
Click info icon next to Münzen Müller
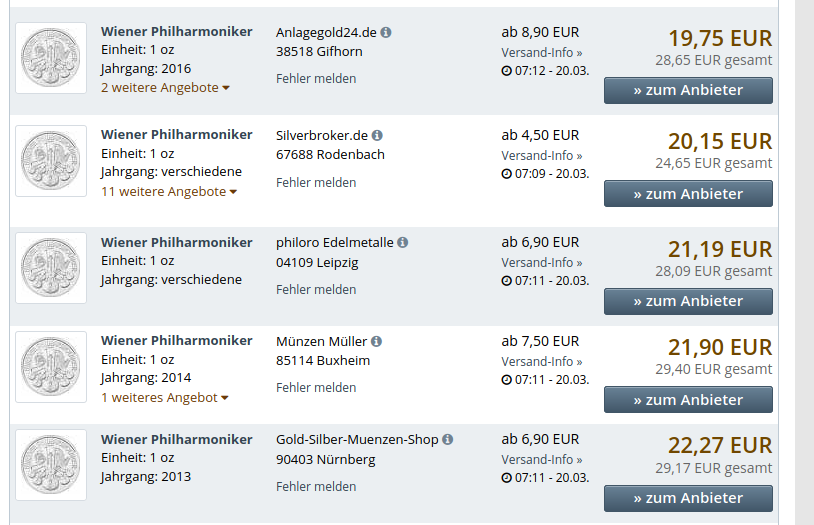pos(376,342)
